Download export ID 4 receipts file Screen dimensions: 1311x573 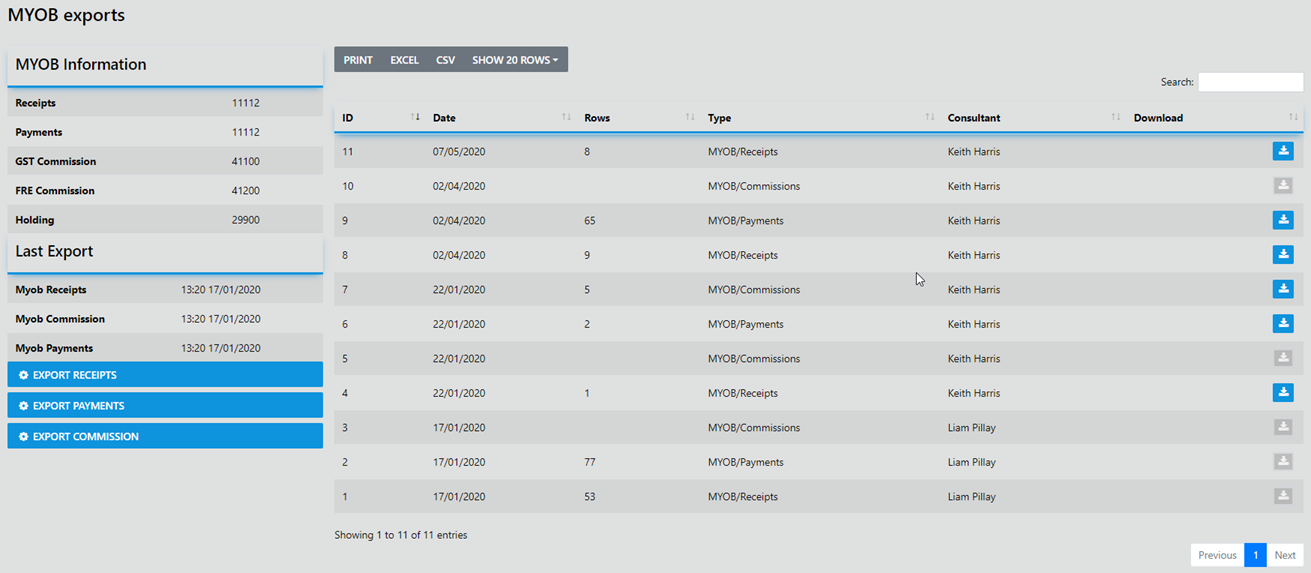coord(1282,392)
